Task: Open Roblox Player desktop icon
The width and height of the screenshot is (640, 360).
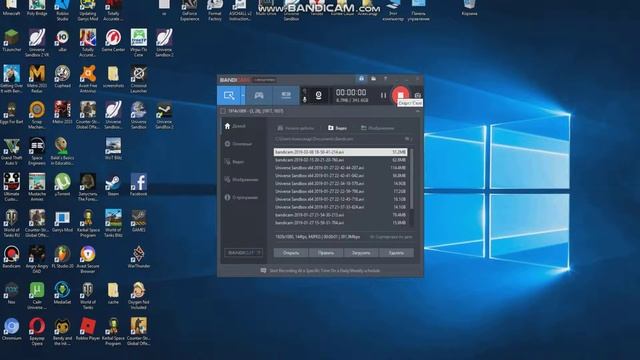Action: point(88,329)
